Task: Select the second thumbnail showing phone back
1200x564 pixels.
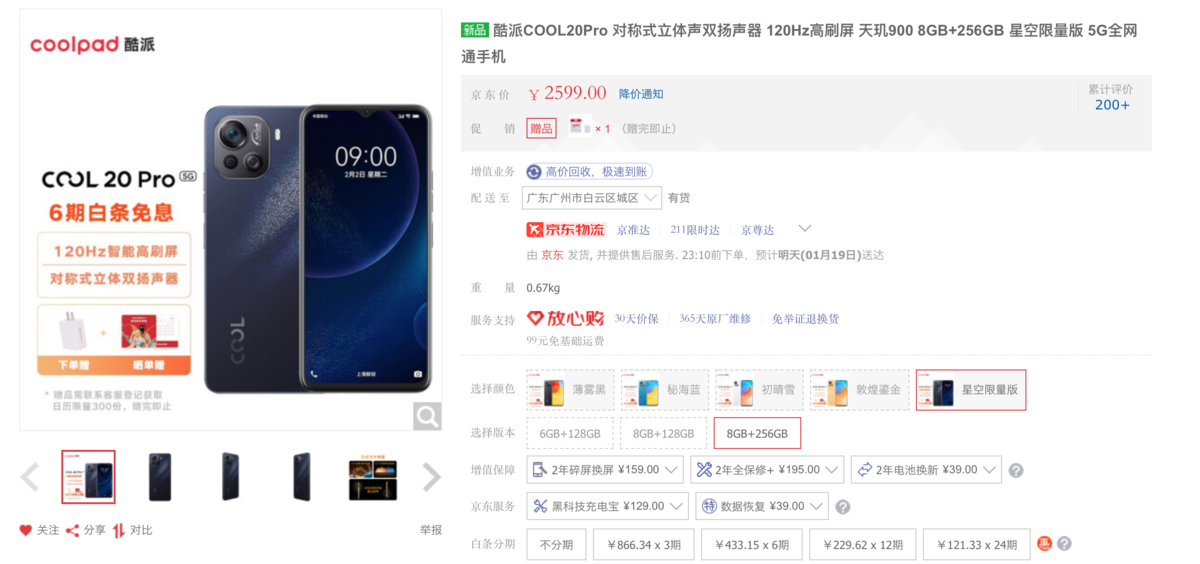Action: (160, 477)
